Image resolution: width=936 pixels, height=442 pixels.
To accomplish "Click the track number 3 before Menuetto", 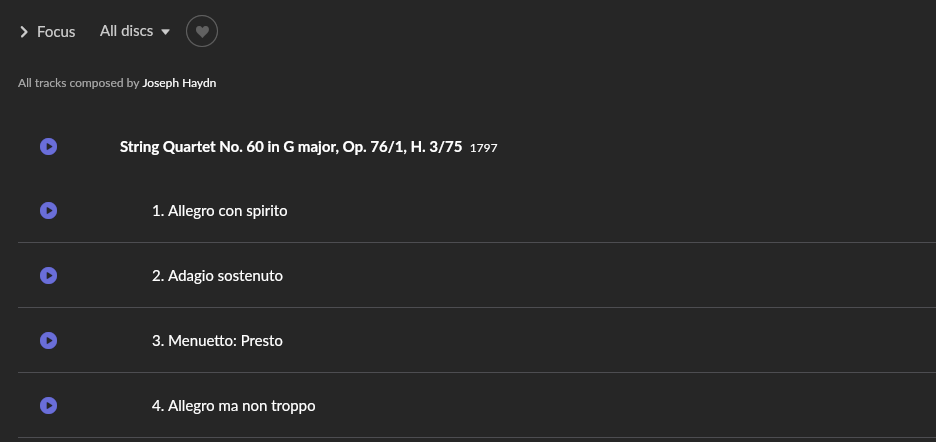I will pyautogui.click(x=158, y=340).
